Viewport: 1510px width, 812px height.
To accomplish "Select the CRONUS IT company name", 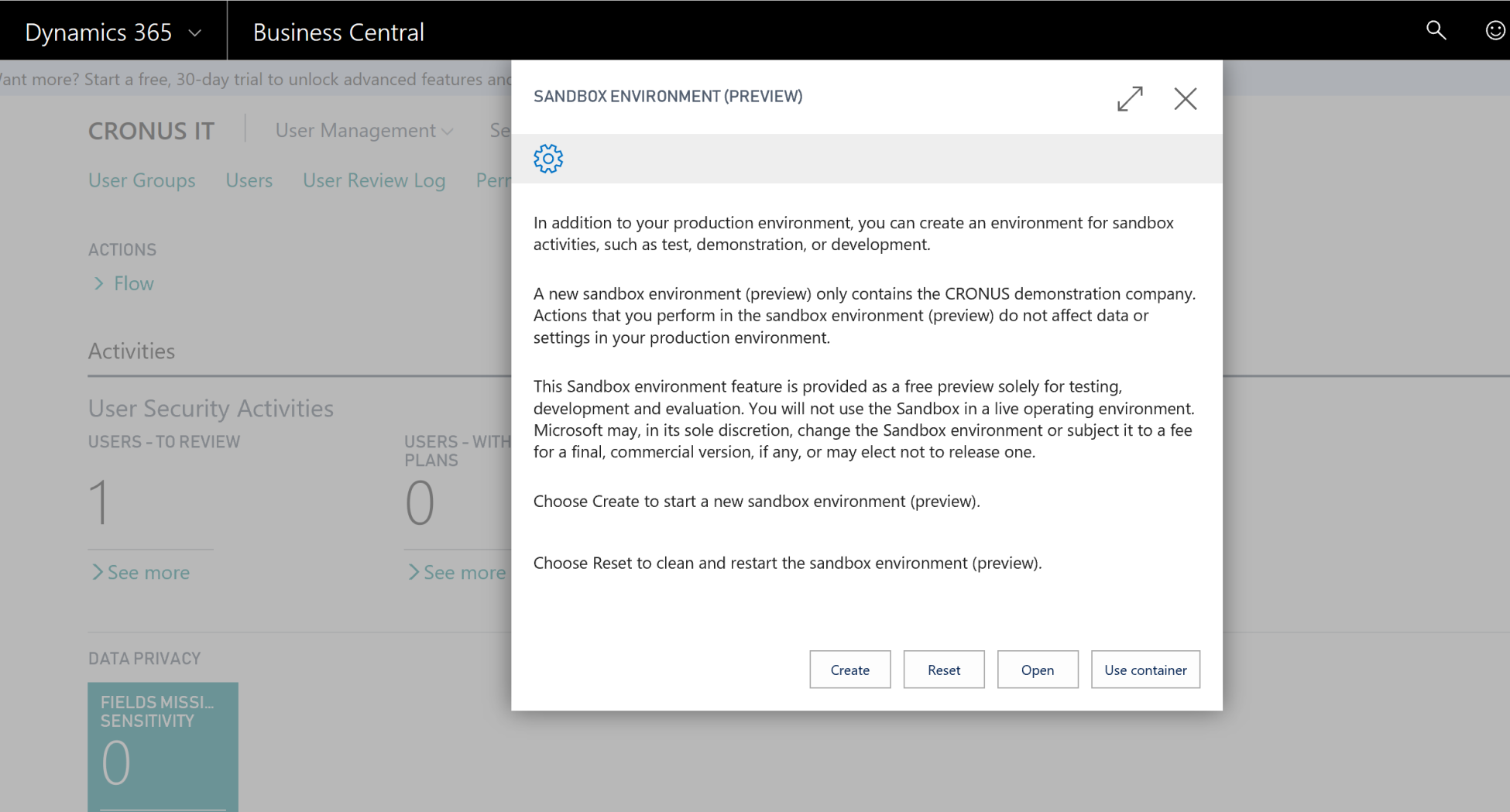I will pos(151,131).
